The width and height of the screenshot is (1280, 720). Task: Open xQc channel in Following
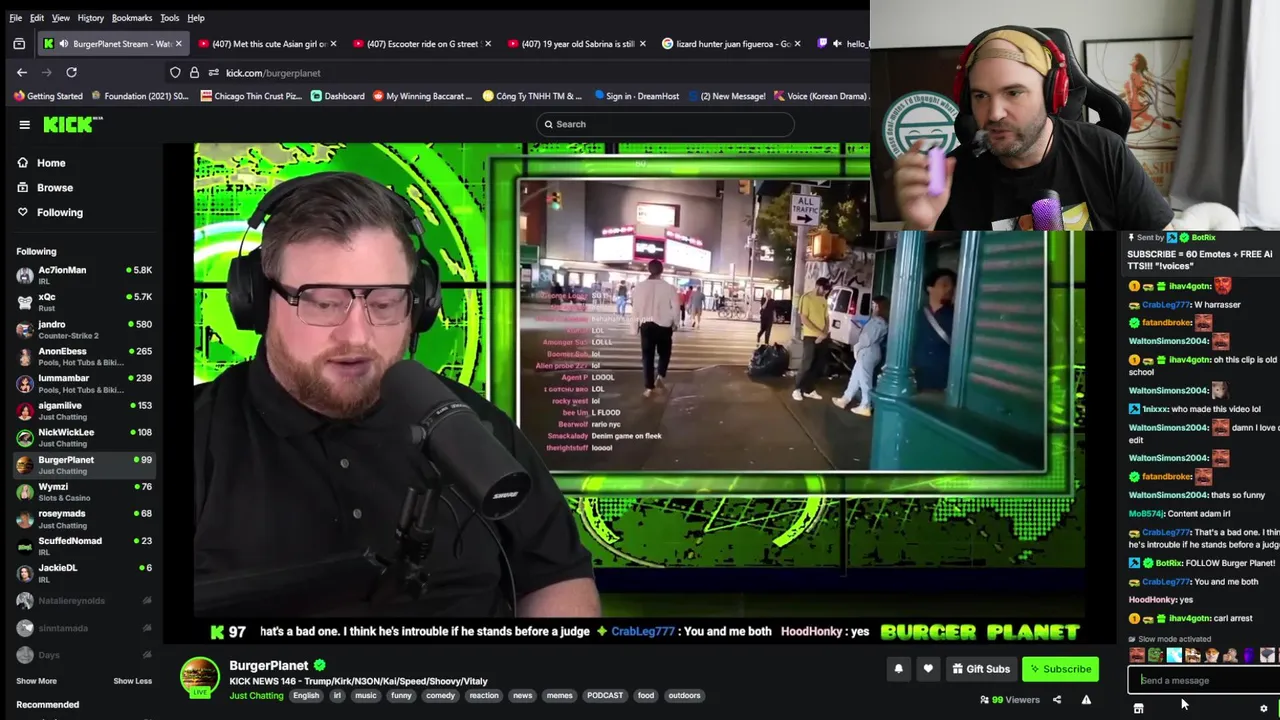tap(84, 302)
